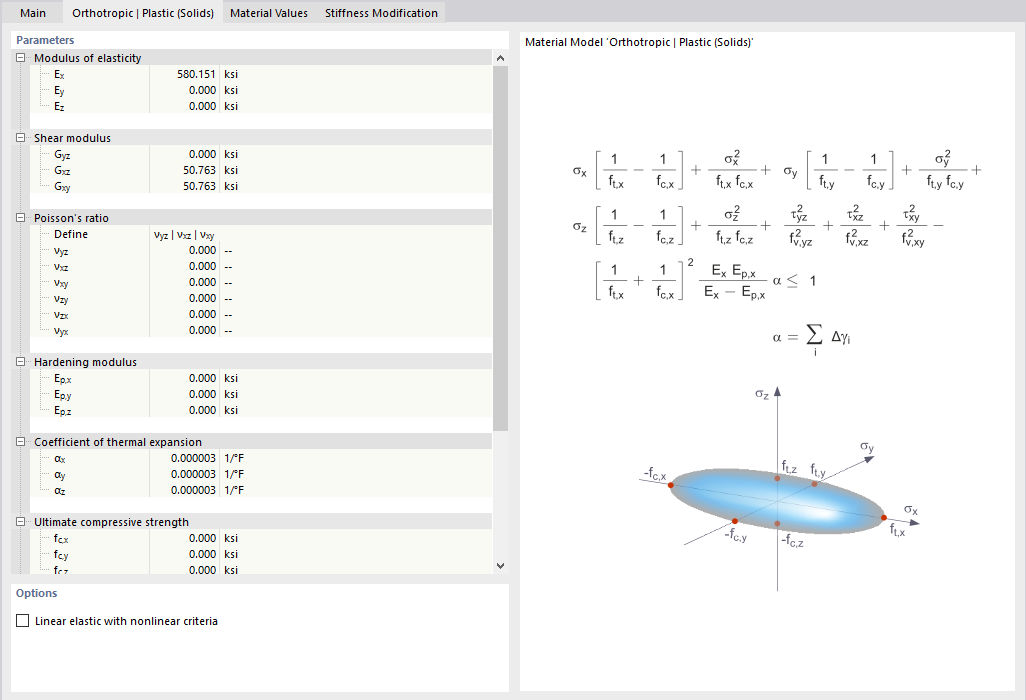Click the Define row label
This screenshot has height=700, width=1026.
(71, 234)
